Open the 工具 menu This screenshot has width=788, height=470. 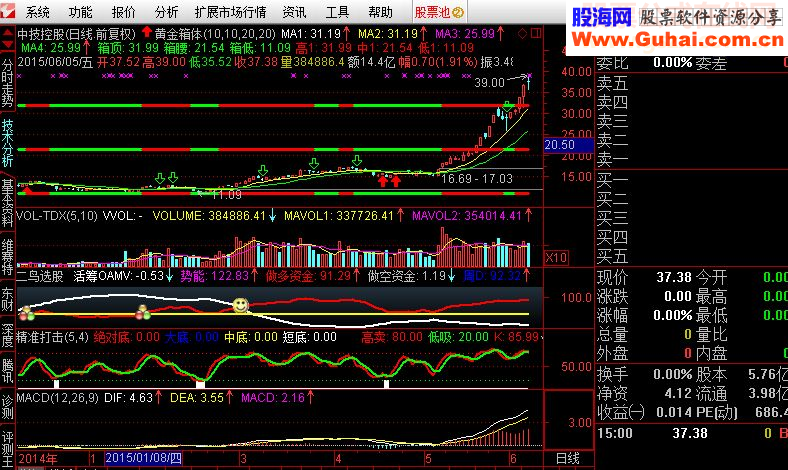[337, 12]
